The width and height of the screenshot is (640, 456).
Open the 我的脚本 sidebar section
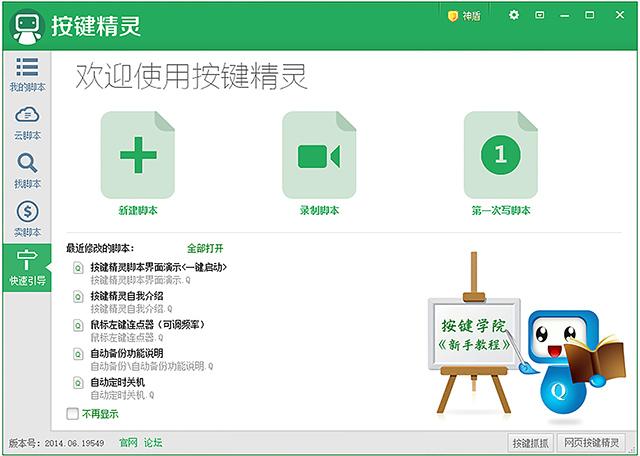click(x=27, y=75)
